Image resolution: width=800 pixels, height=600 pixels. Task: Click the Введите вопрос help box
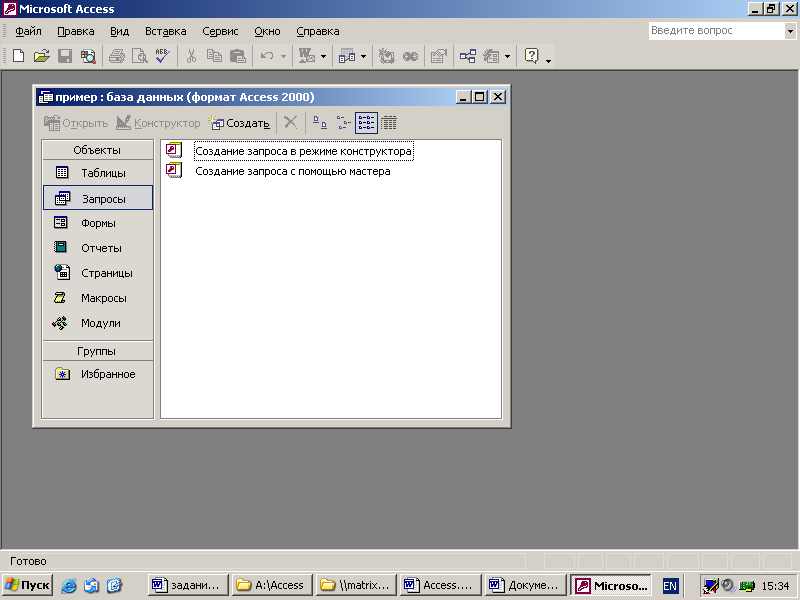point(717,31)
